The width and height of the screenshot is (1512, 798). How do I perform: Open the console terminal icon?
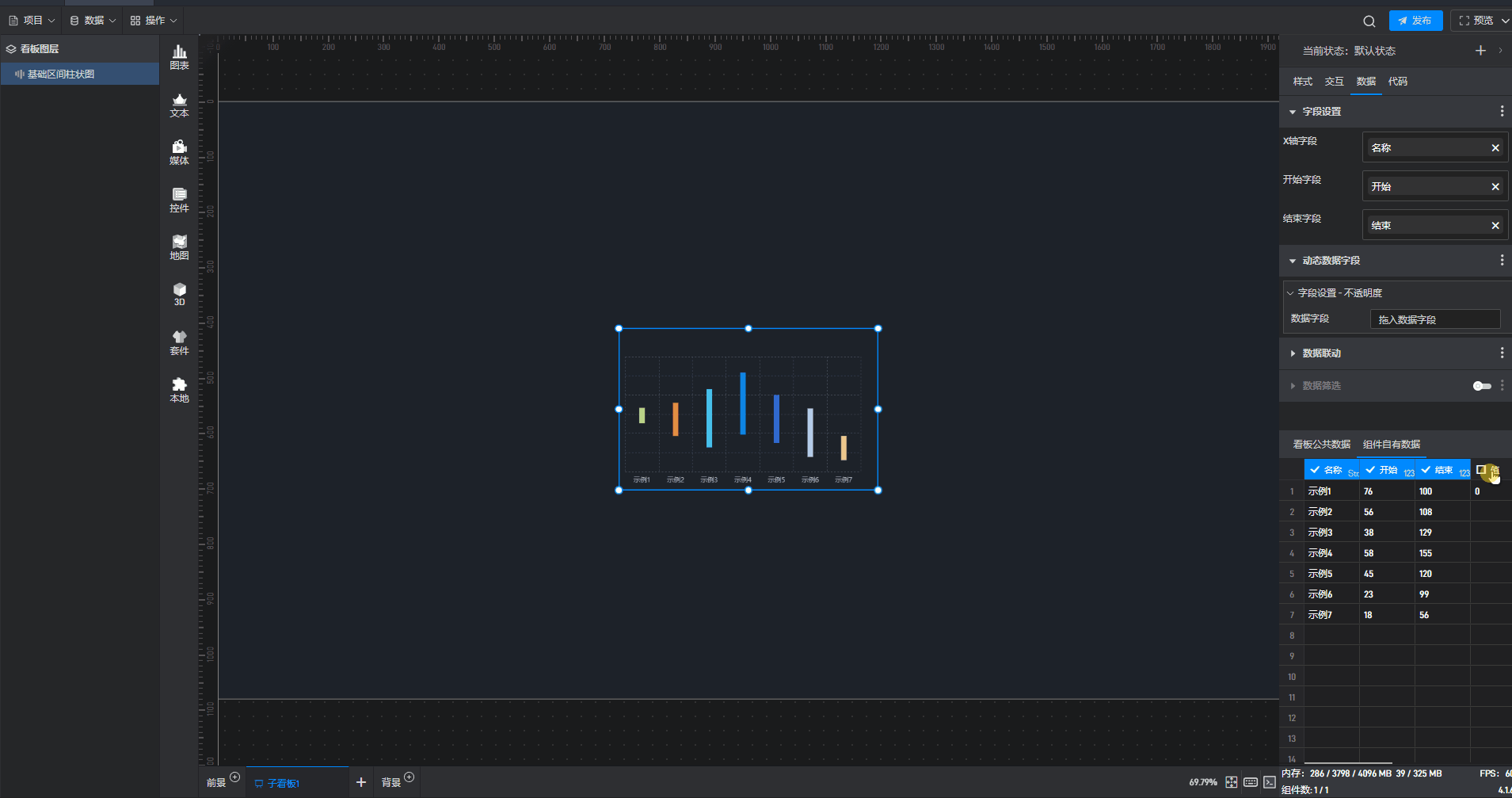pos(1270,782)
